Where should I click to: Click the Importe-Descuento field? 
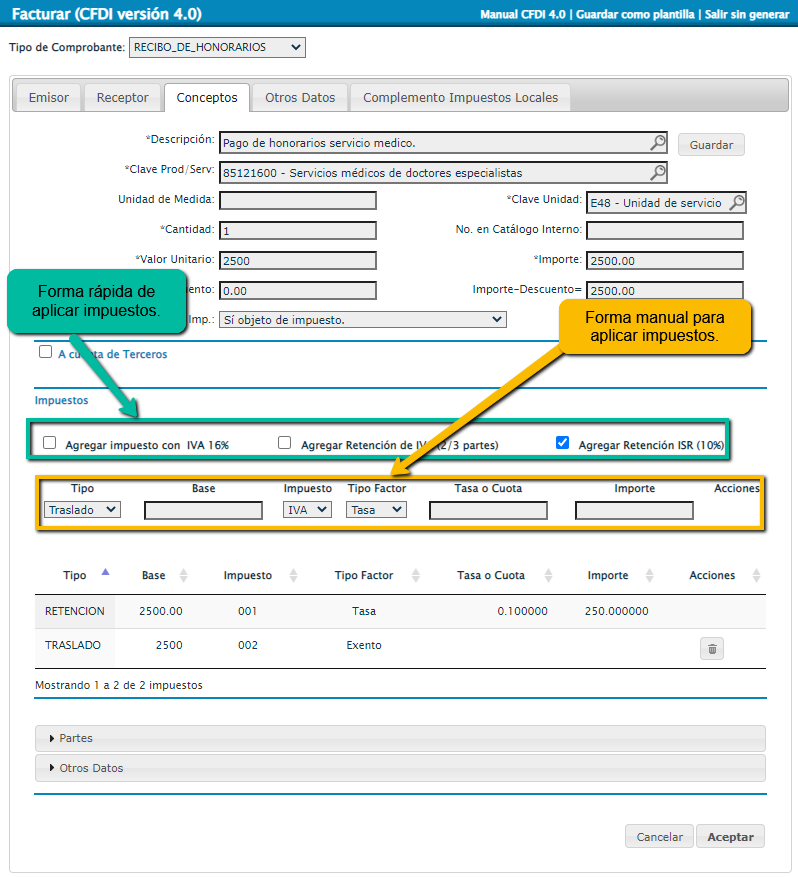[665, 290]
